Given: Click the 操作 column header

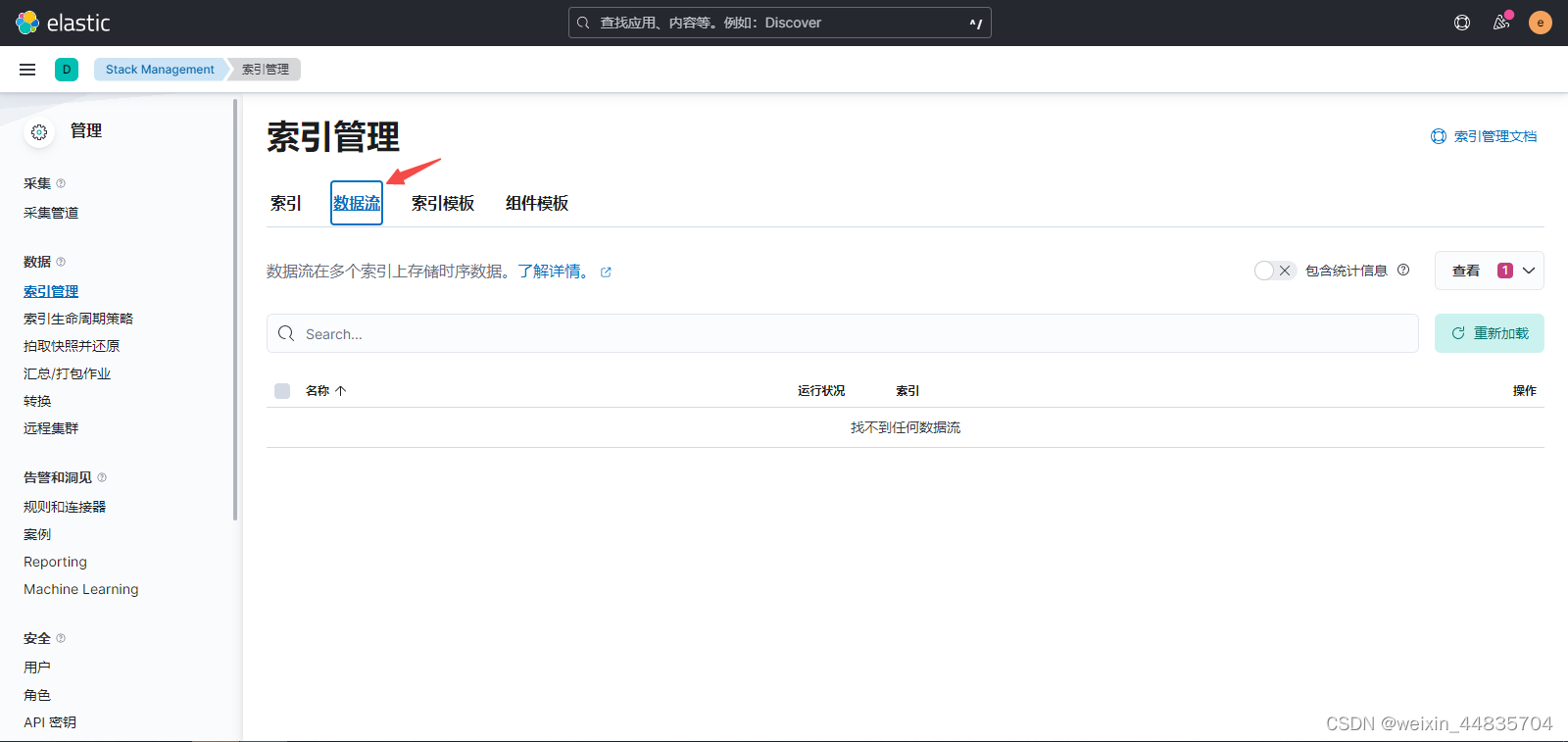Looking at the screenshot, I should pyautogui.click(x=1525, y=390).
